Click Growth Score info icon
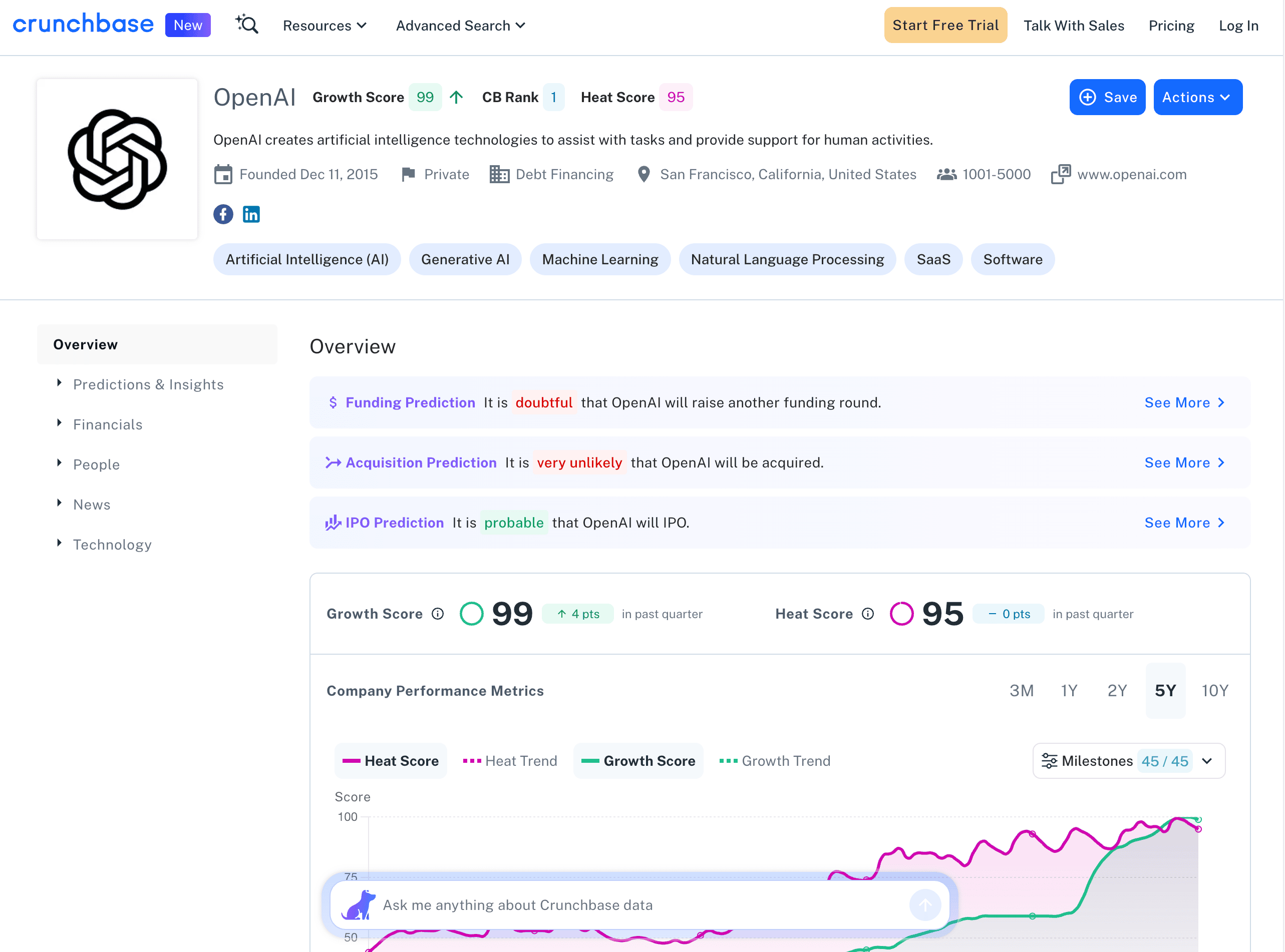This screenshot has width=1285, height=952. [x=438, y=614]
